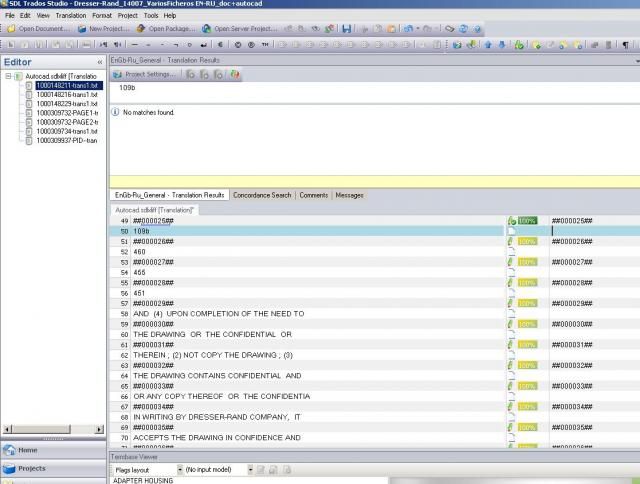Select file 1000148211-trans1 in tree
Viewport: 640px width, 484px height.
point(69,86)
